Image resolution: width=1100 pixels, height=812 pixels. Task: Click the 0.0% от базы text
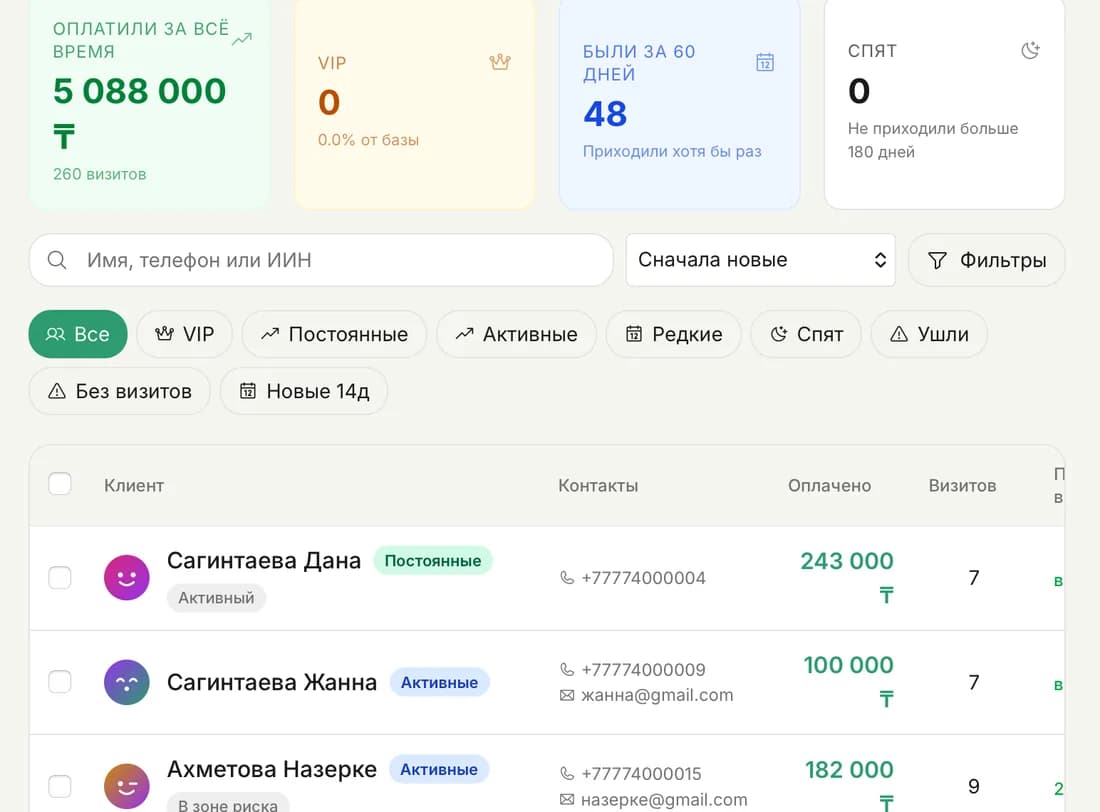pos(368,140)
